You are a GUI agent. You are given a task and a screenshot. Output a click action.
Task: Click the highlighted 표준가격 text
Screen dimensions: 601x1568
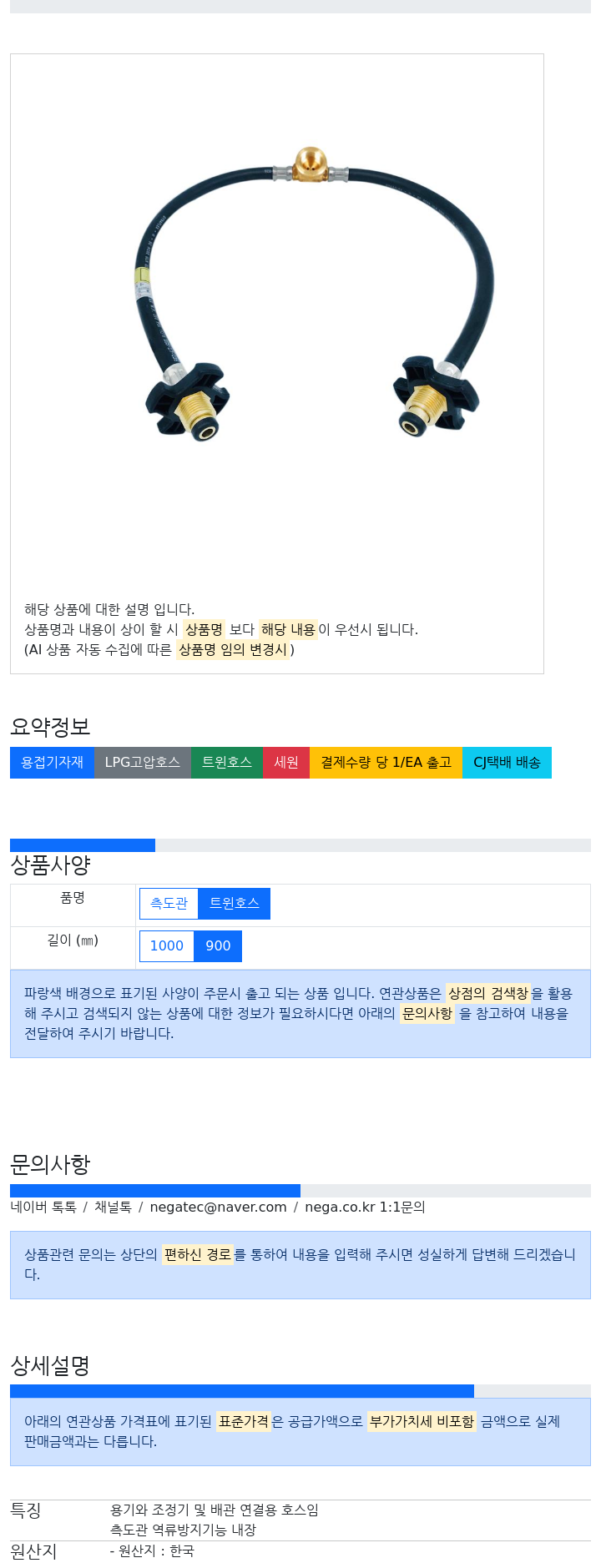(x=244, y=1421)
